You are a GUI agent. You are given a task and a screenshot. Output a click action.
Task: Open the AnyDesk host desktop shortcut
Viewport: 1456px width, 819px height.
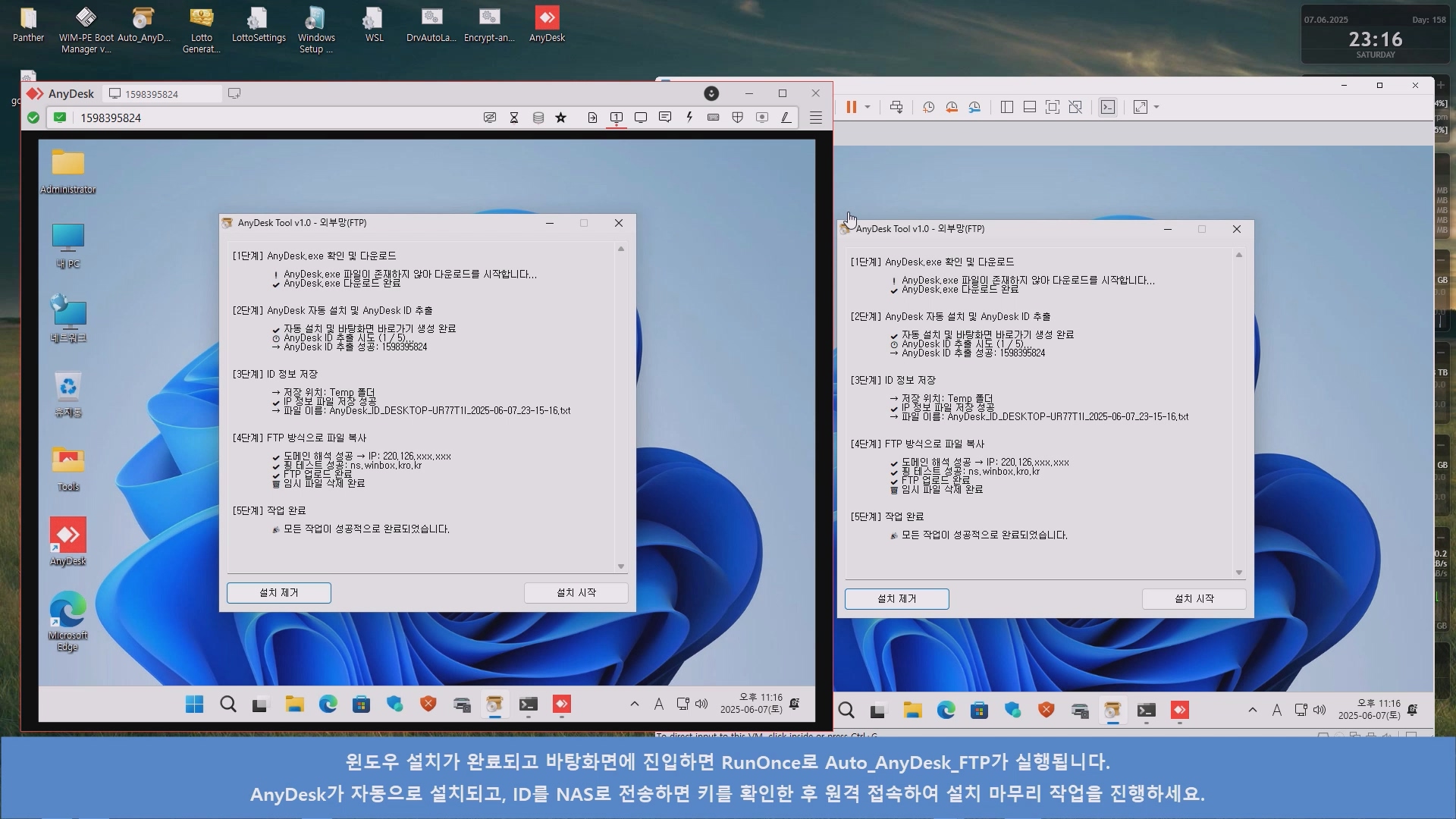pyautogui.click(x=547, y=25)
